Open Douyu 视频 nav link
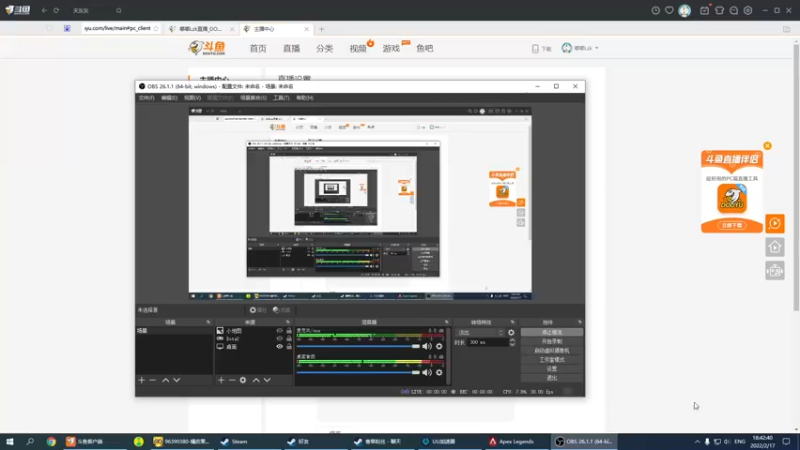 pos(358,48)
